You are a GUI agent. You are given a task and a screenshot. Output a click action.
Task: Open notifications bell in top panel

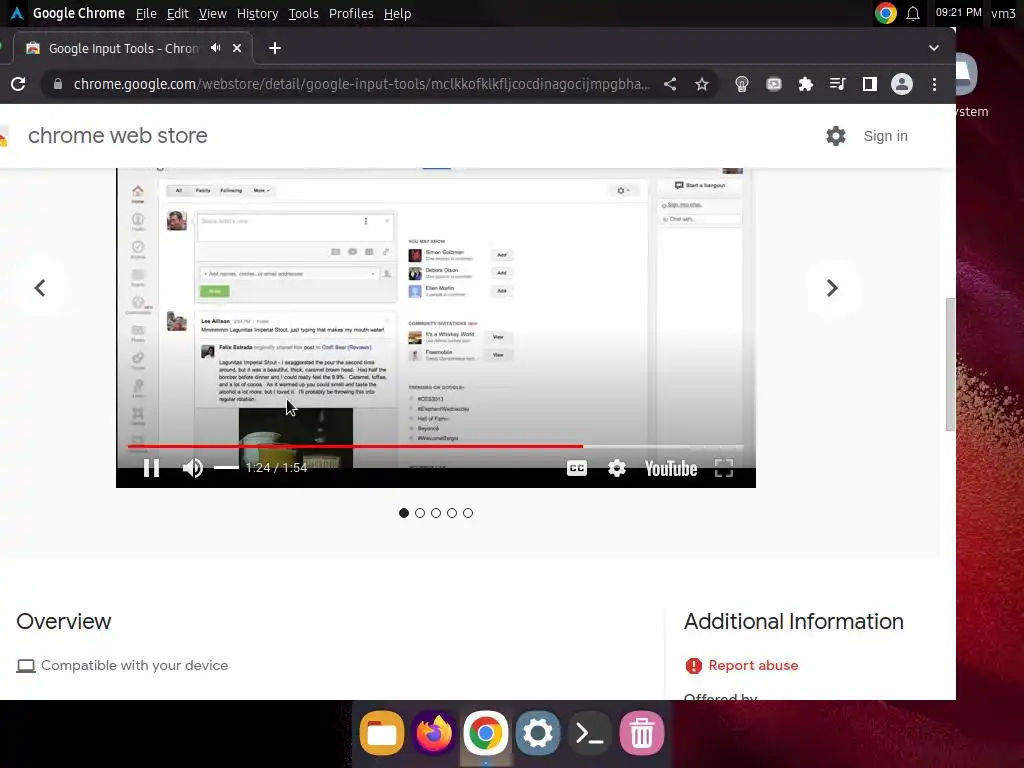click(x=913, y=14)
